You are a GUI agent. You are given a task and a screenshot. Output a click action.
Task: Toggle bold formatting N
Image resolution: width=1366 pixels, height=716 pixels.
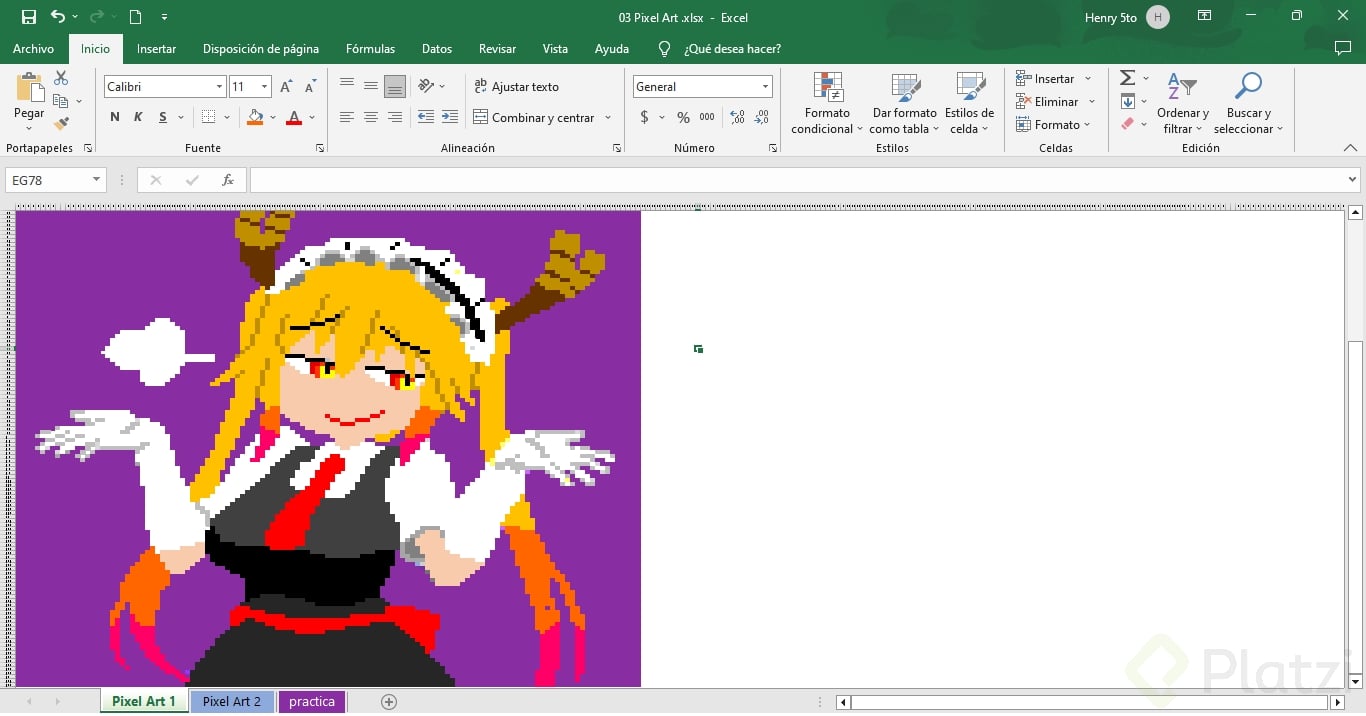[115, 117]
